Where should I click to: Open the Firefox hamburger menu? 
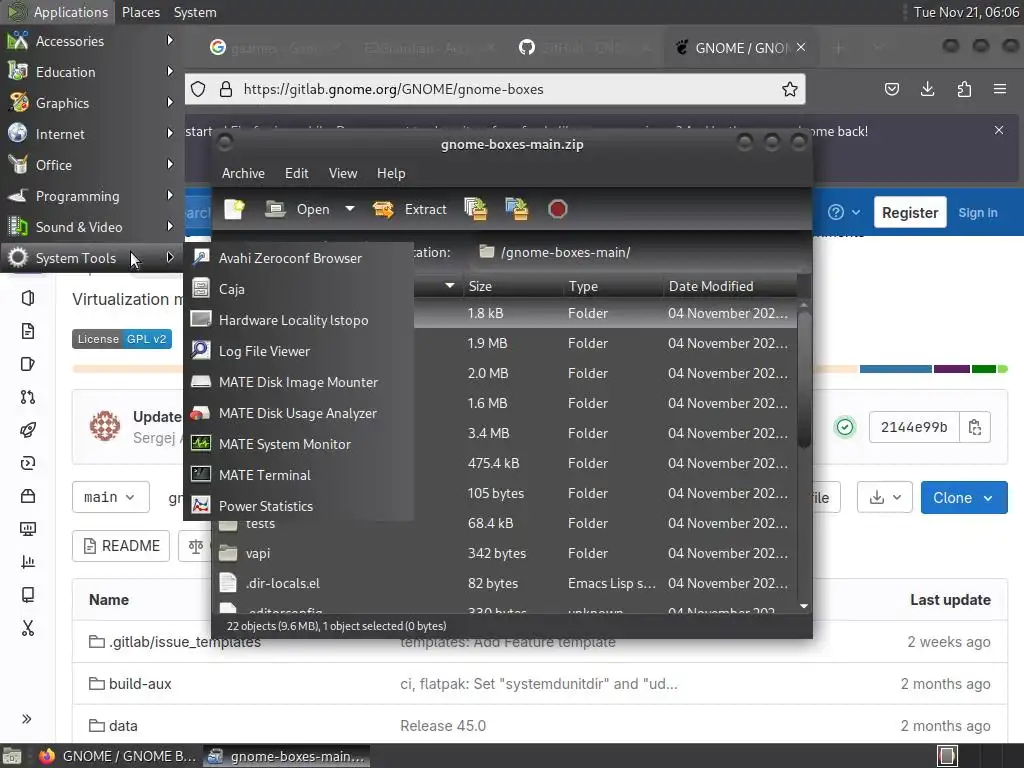point(1000,89)
